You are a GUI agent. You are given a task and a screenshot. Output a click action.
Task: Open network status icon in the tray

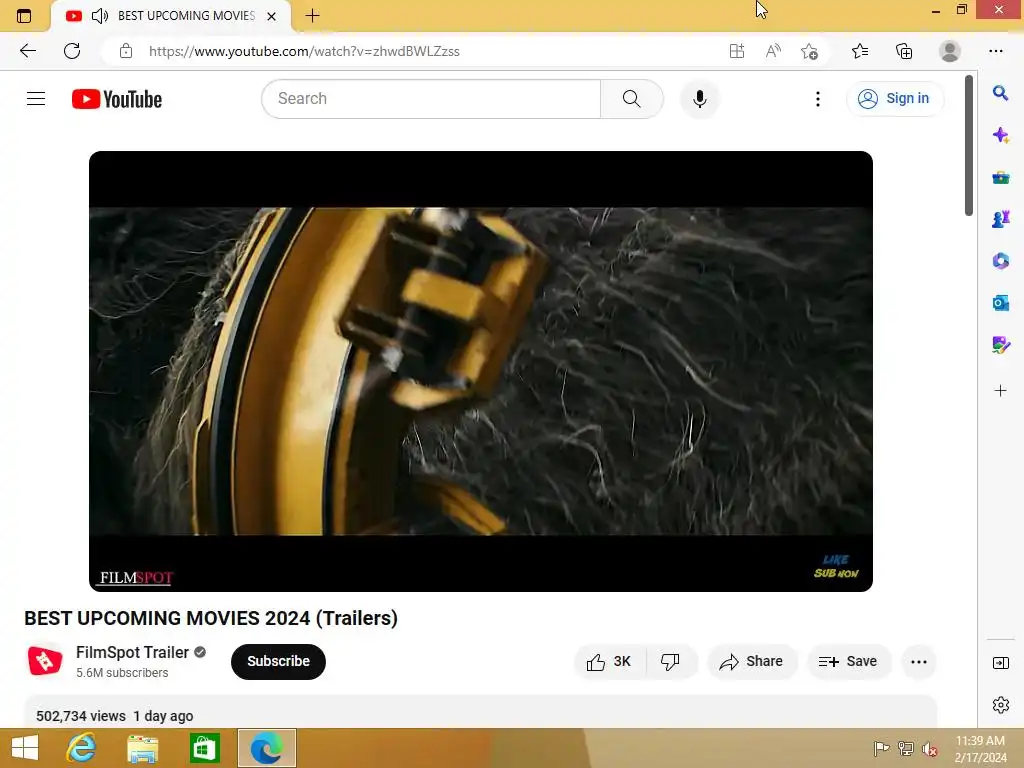click(x=906, y=748)
